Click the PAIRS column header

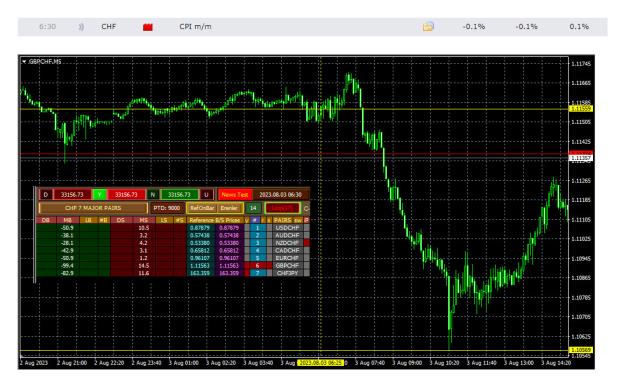[x=283, y=220]
